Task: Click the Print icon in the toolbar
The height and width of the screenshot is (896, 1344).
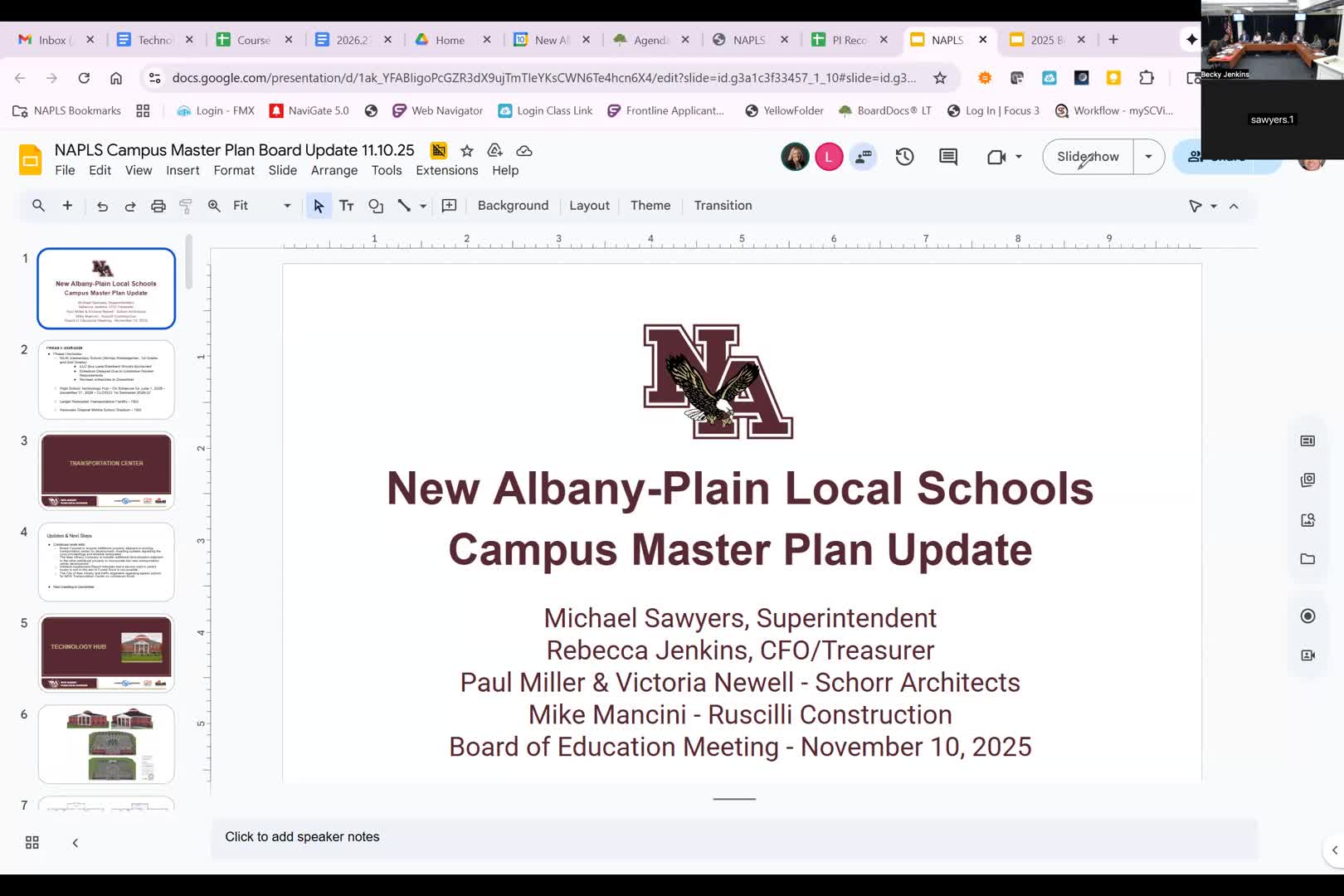Action: click(x=158, y=206)
